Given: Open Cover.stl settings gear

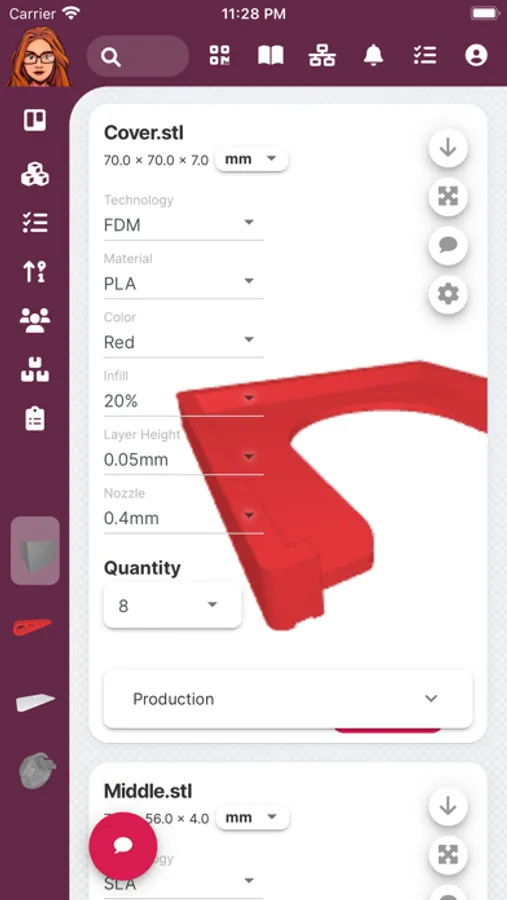Looking at the screenshot, I should (448, 294).
